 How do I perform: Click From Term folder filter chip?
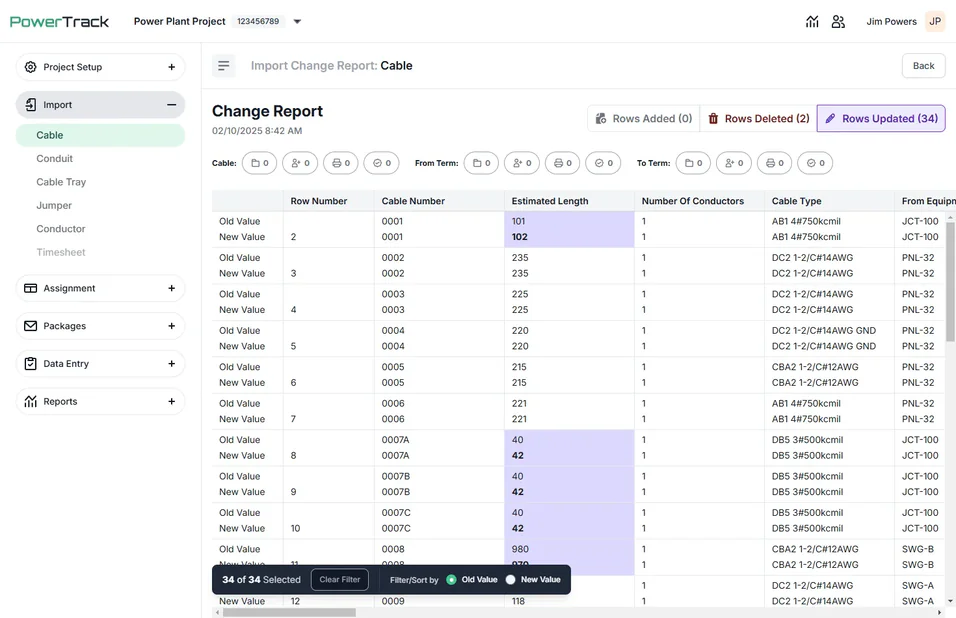click(x=481, y=163)
